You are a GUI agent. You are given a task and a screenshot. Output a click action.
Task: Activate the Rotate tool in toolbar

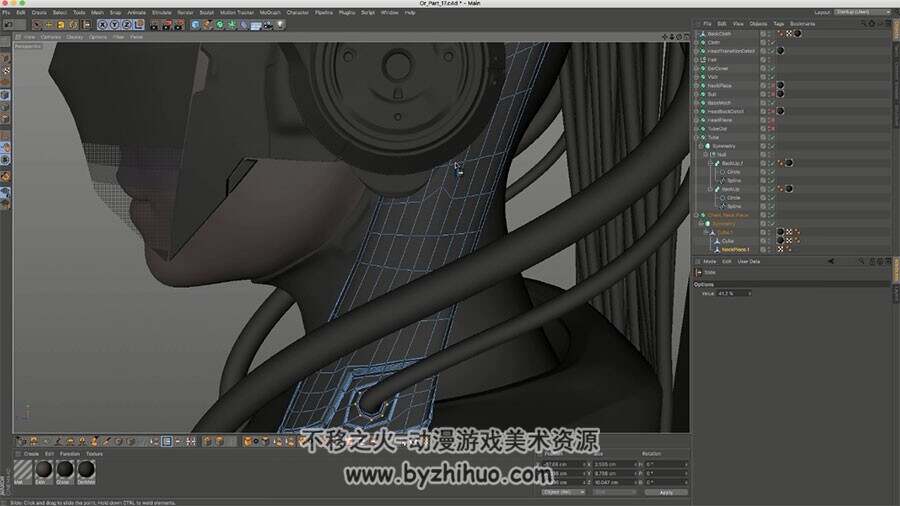click(73, 25)
